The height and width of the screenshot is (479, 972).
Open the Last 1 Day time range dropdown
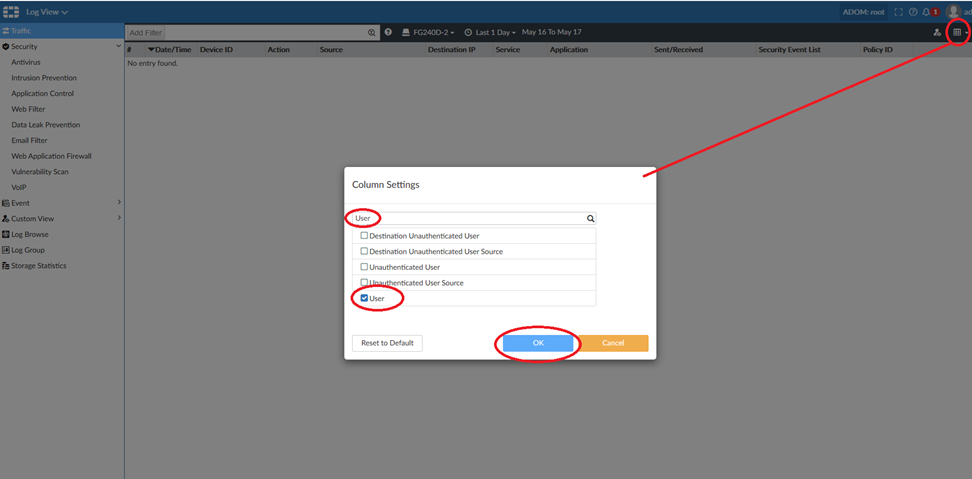(x=490, y=33)
